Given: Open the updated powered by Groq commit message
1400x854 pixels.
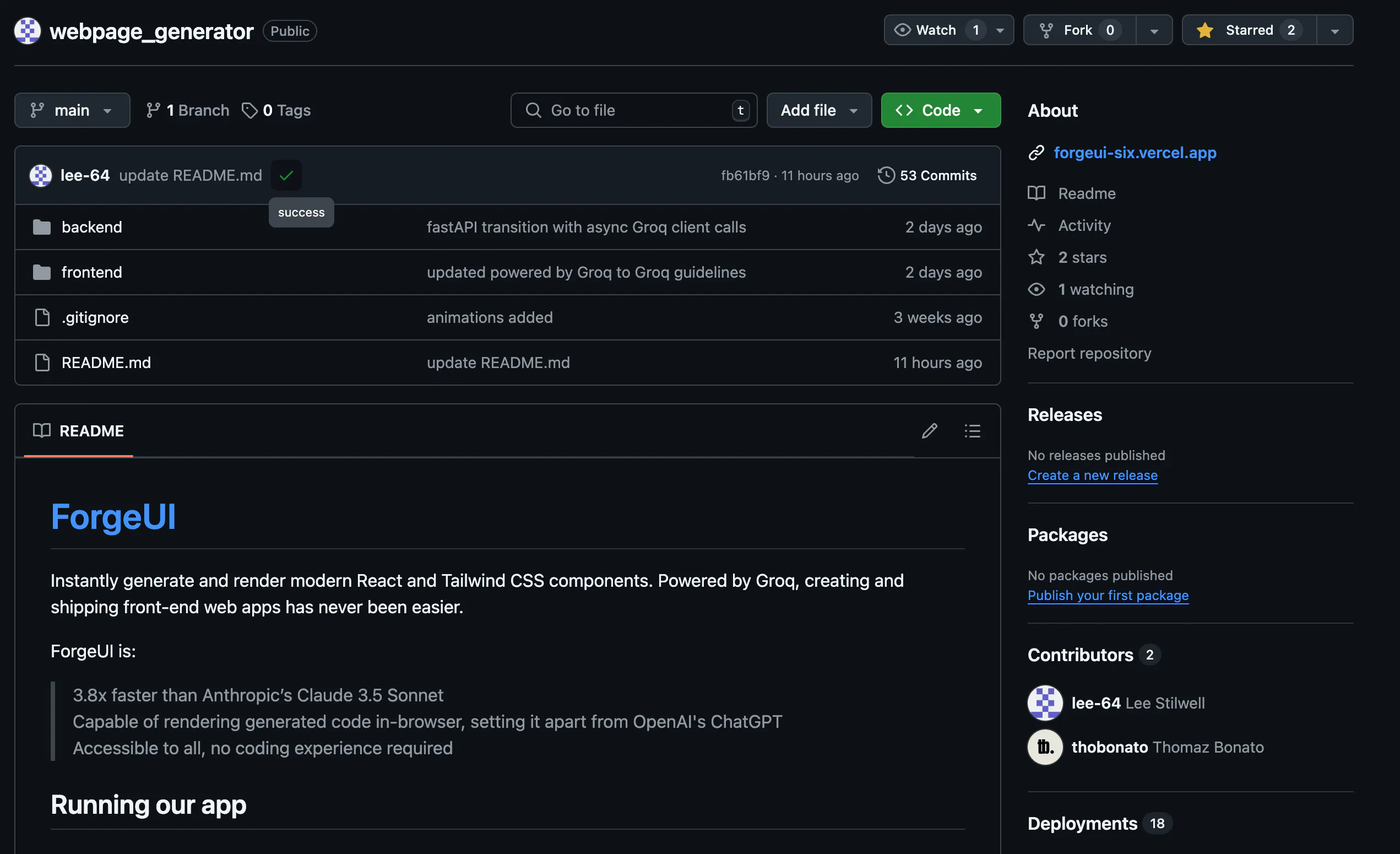Looking at the screenshot, I should tap(587, 272).
